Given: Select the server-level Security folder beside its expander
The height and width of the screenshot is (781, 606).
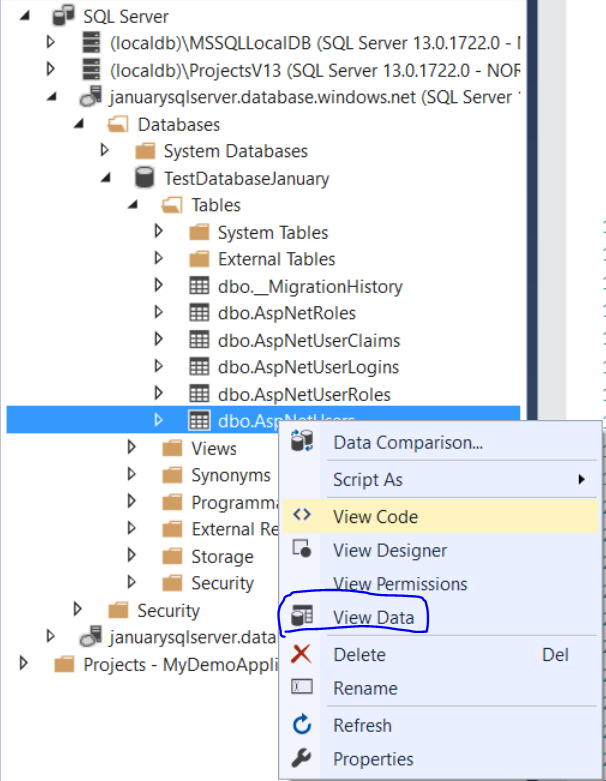Looking at the screenshot, I should tap(168, 610).
